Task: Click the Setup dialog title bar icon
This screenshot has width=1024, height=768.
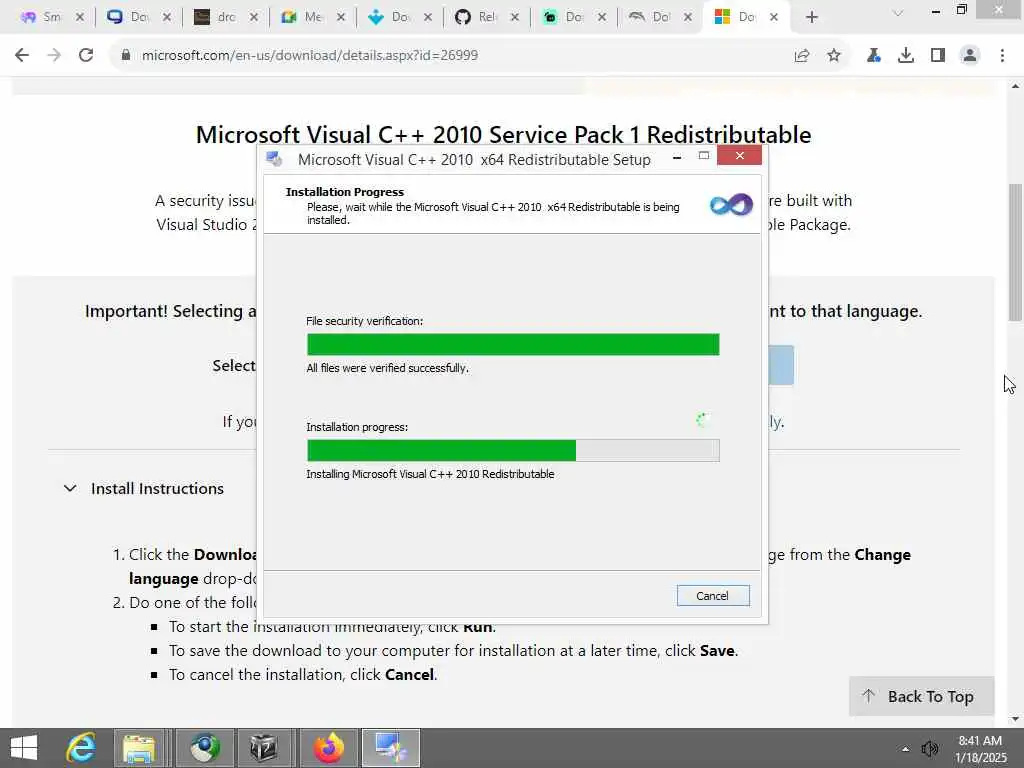Action: point(275,159)
